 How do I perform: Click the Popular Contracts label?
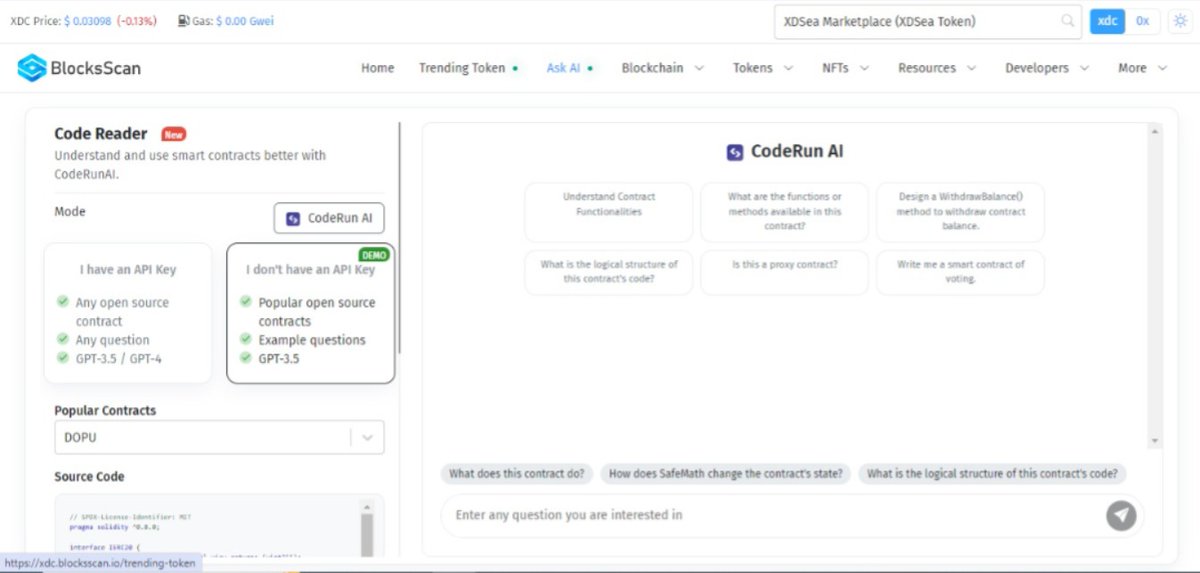coord(105,411)
